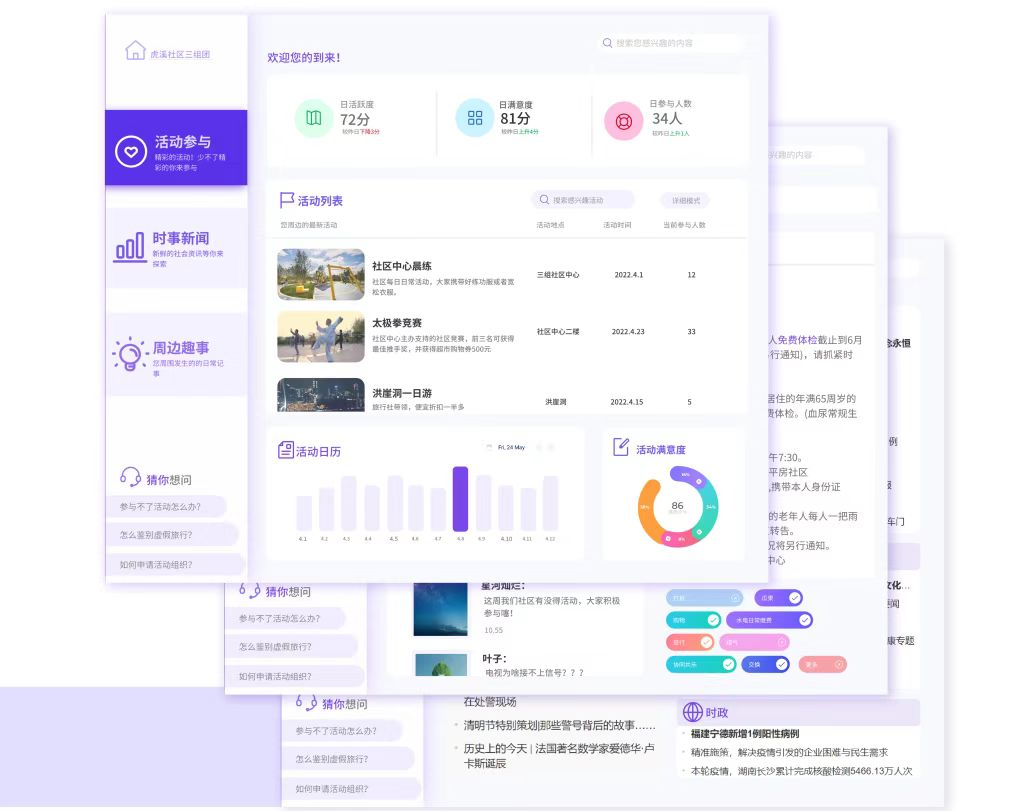Open the 活动参与 sidebar tab
This screenshot has width=1031, height=811.
tap(176, 147)
